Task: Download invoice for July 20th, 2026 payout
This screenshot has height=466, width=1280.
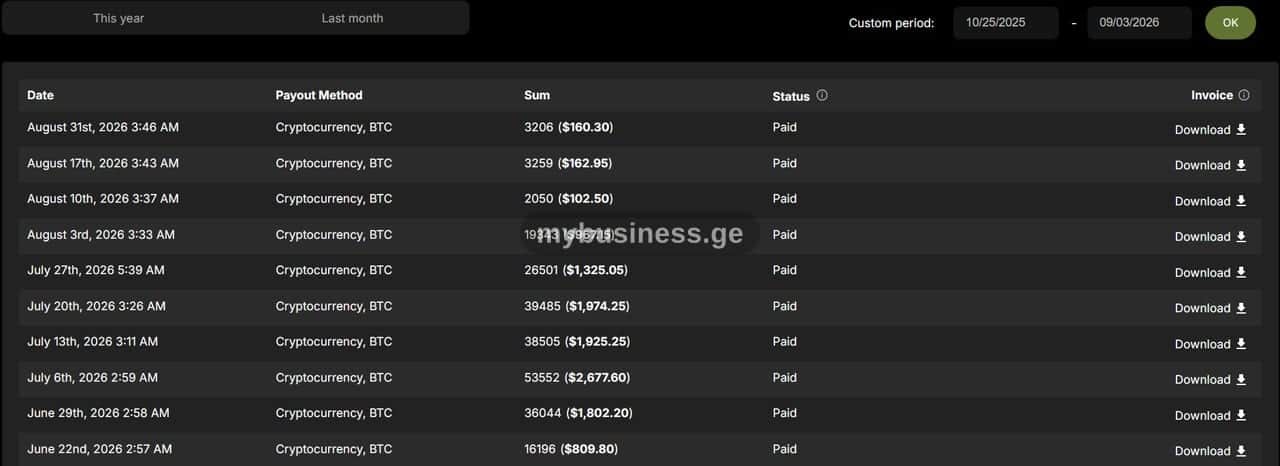Action: [x=1210, y=308]
